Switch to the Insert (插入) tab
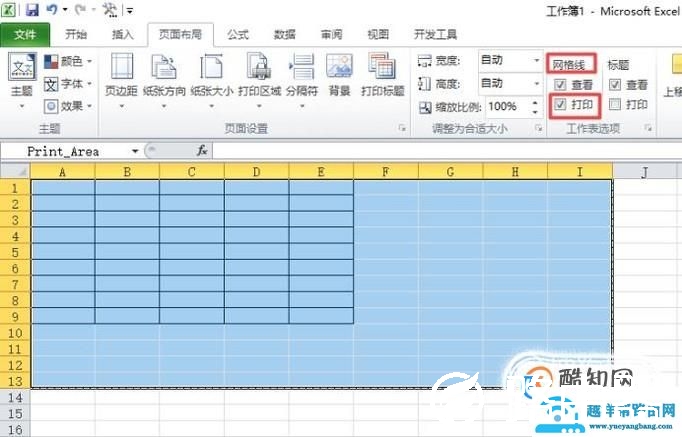 click(122, 34)
